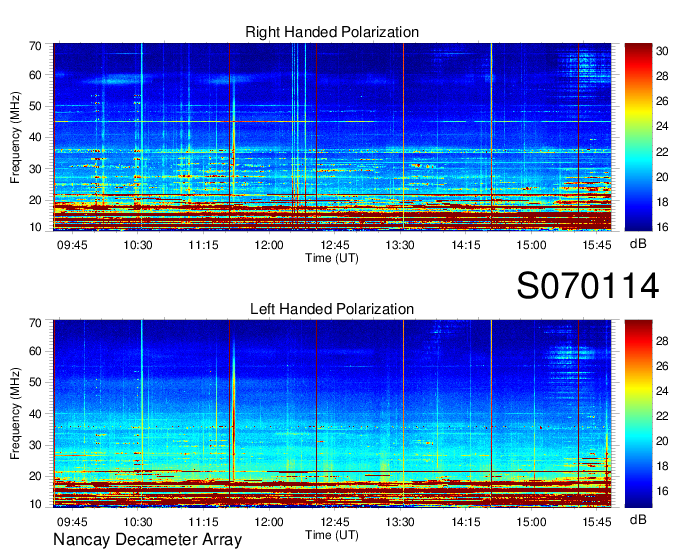Select the "11:15" tick under Left Handed plot
The width and height of the screenshot is (680, 552).
[x=203, y=522]
